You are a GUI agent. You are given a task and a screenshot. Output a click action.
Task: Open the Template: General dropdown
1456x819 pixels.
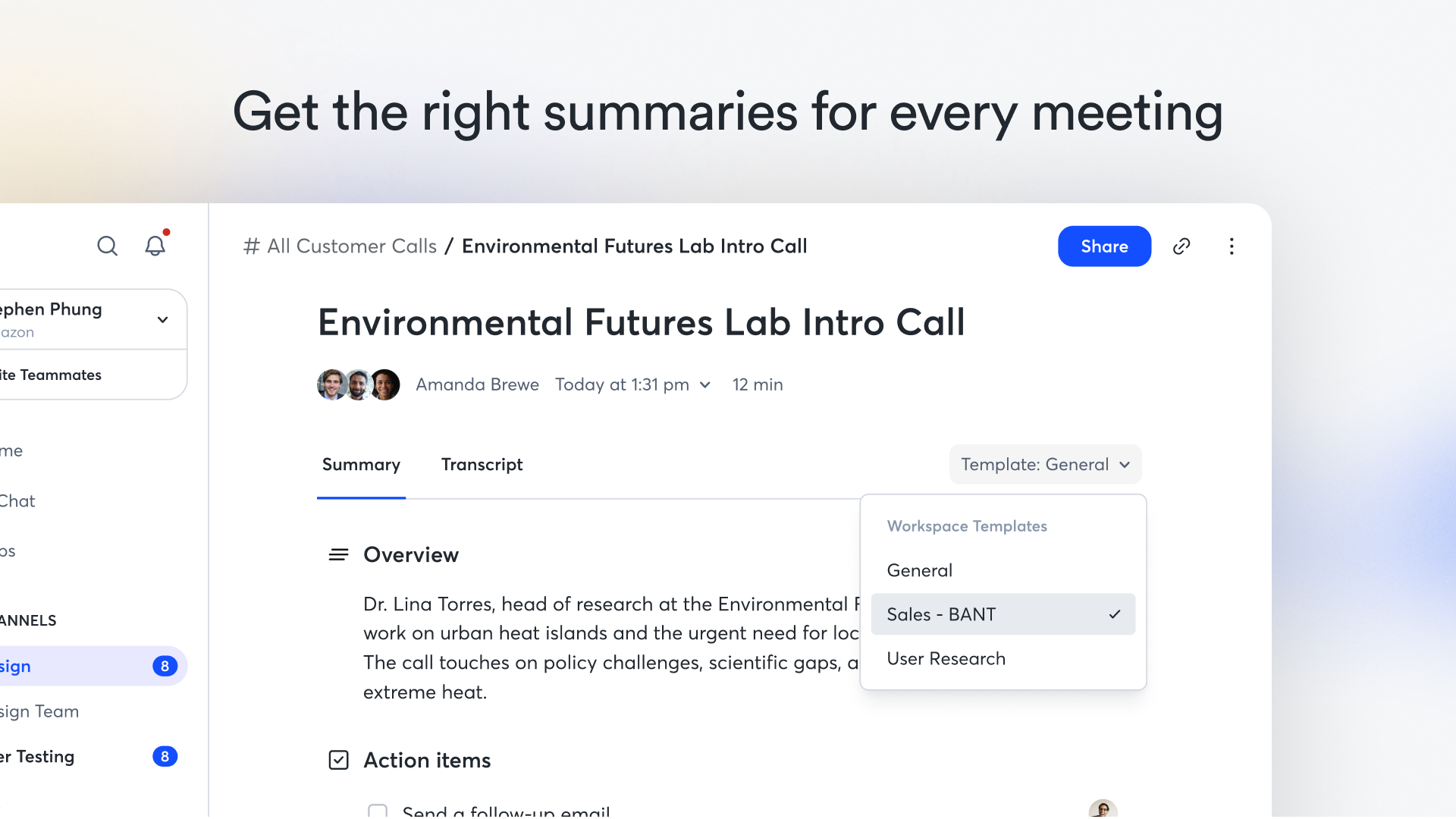[x=1044, y=464]
